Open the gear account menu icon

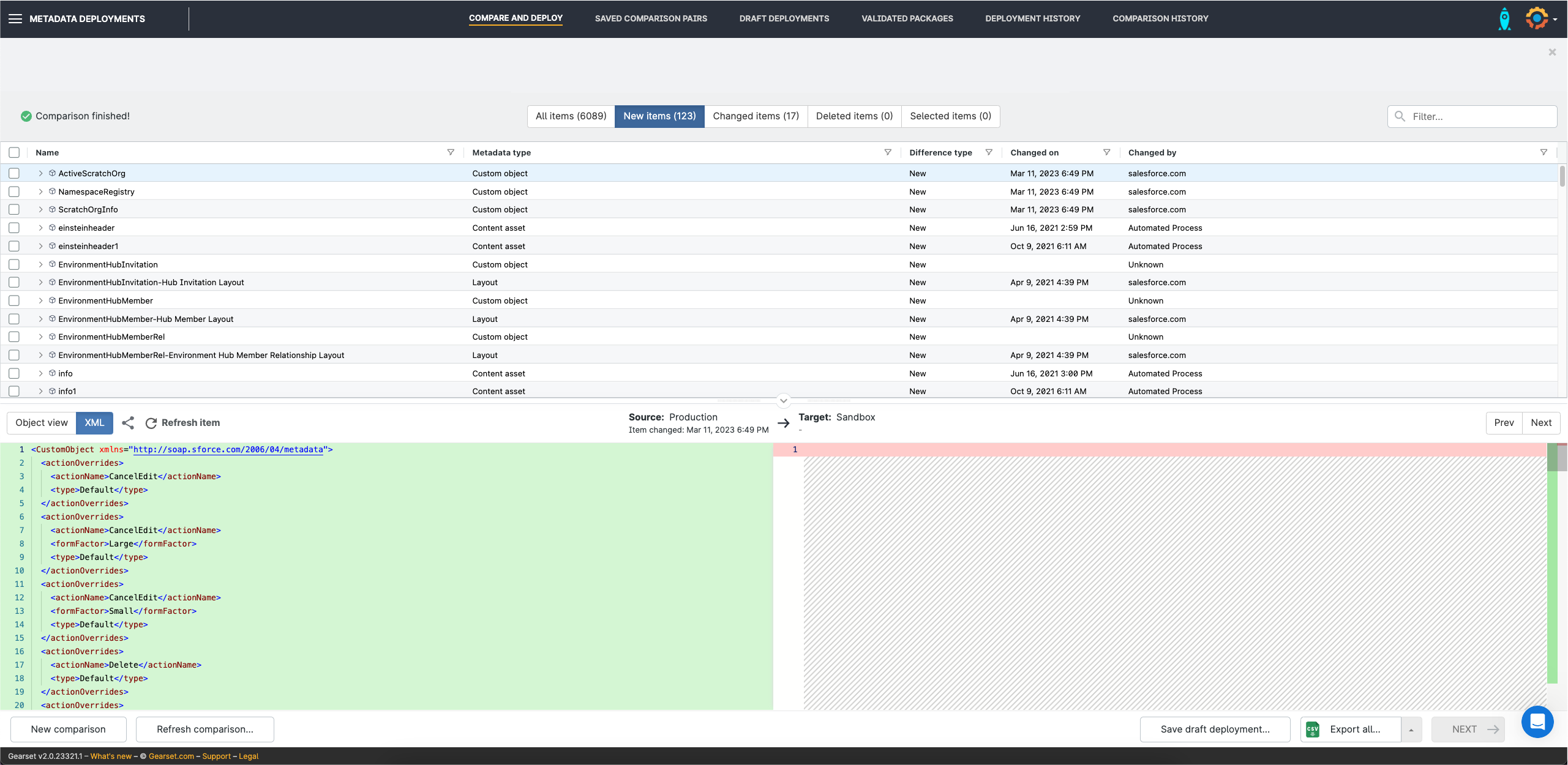(x=1537, y=18)
